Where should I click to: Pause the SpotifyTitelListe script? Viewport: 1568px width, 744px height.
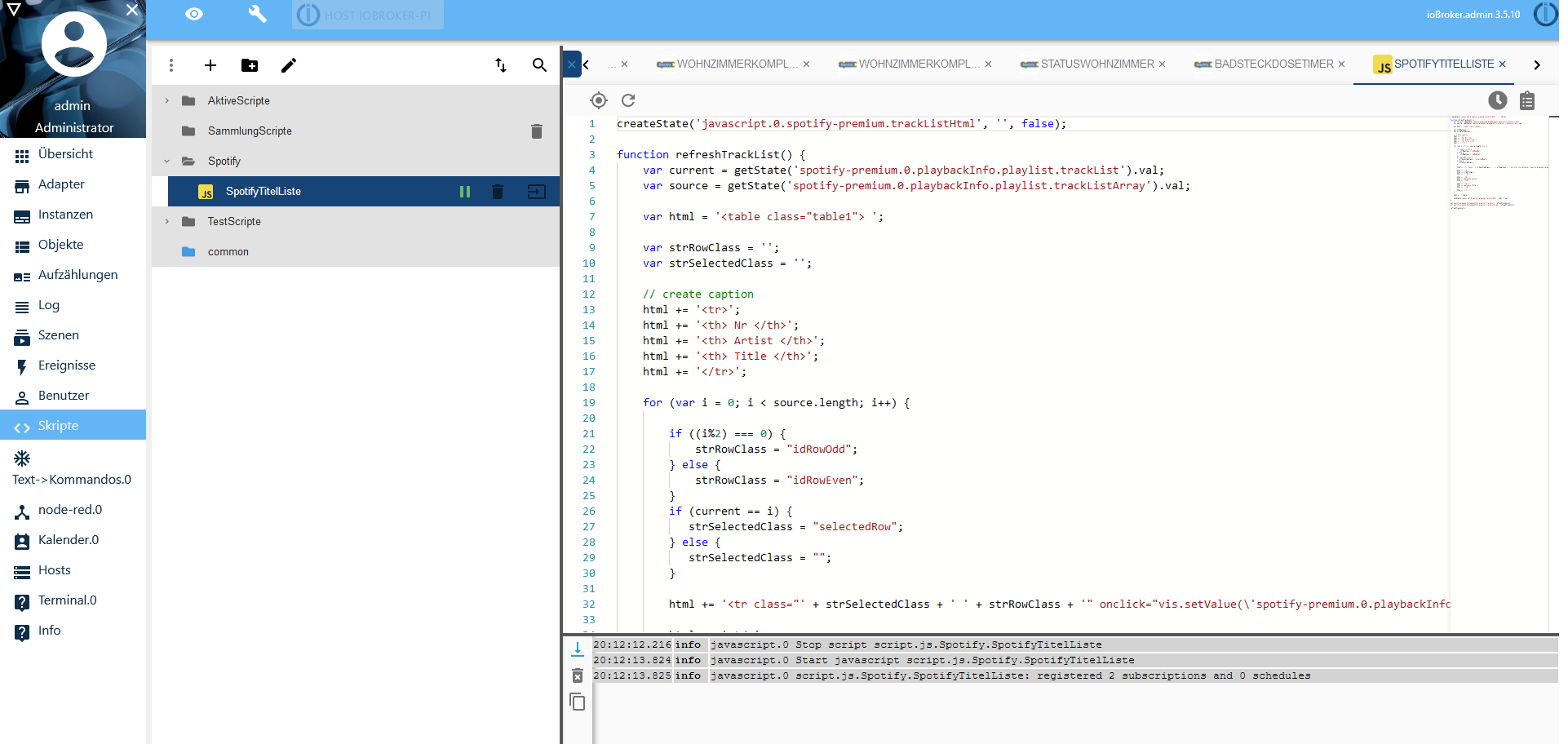click(x=465, y=192)
